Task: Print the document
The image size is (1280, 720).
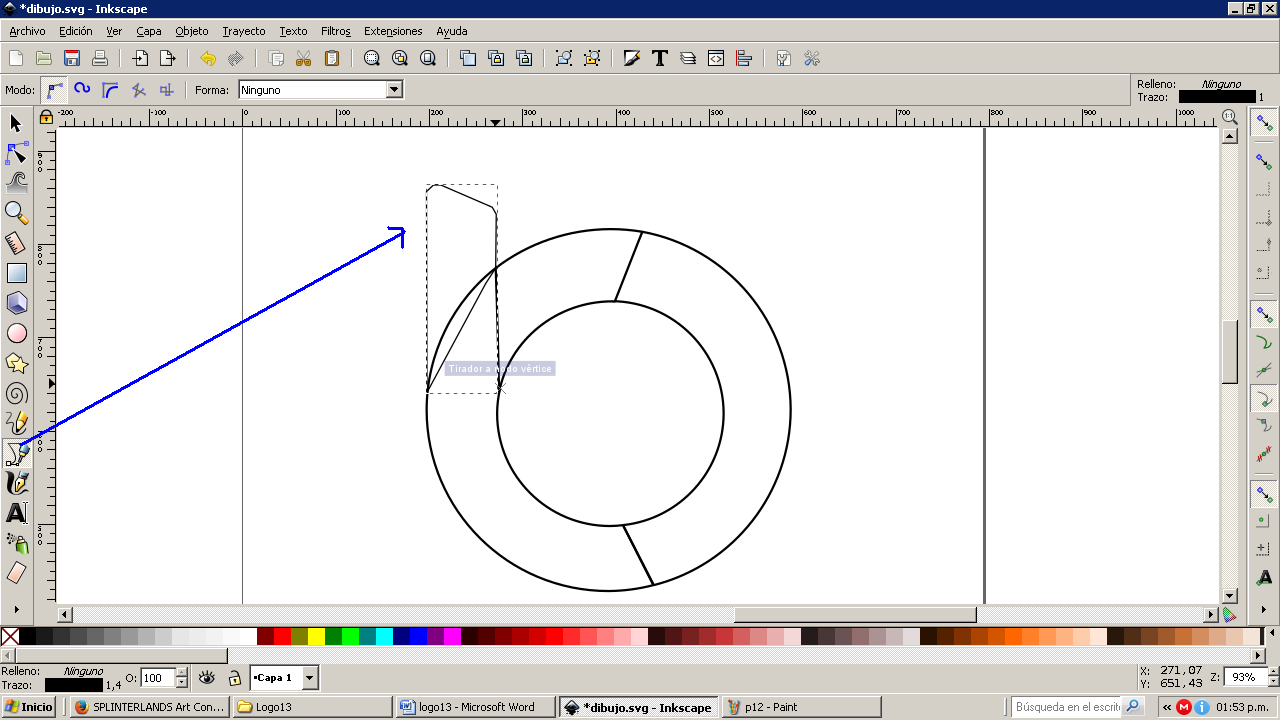Action: click(100, 58)
